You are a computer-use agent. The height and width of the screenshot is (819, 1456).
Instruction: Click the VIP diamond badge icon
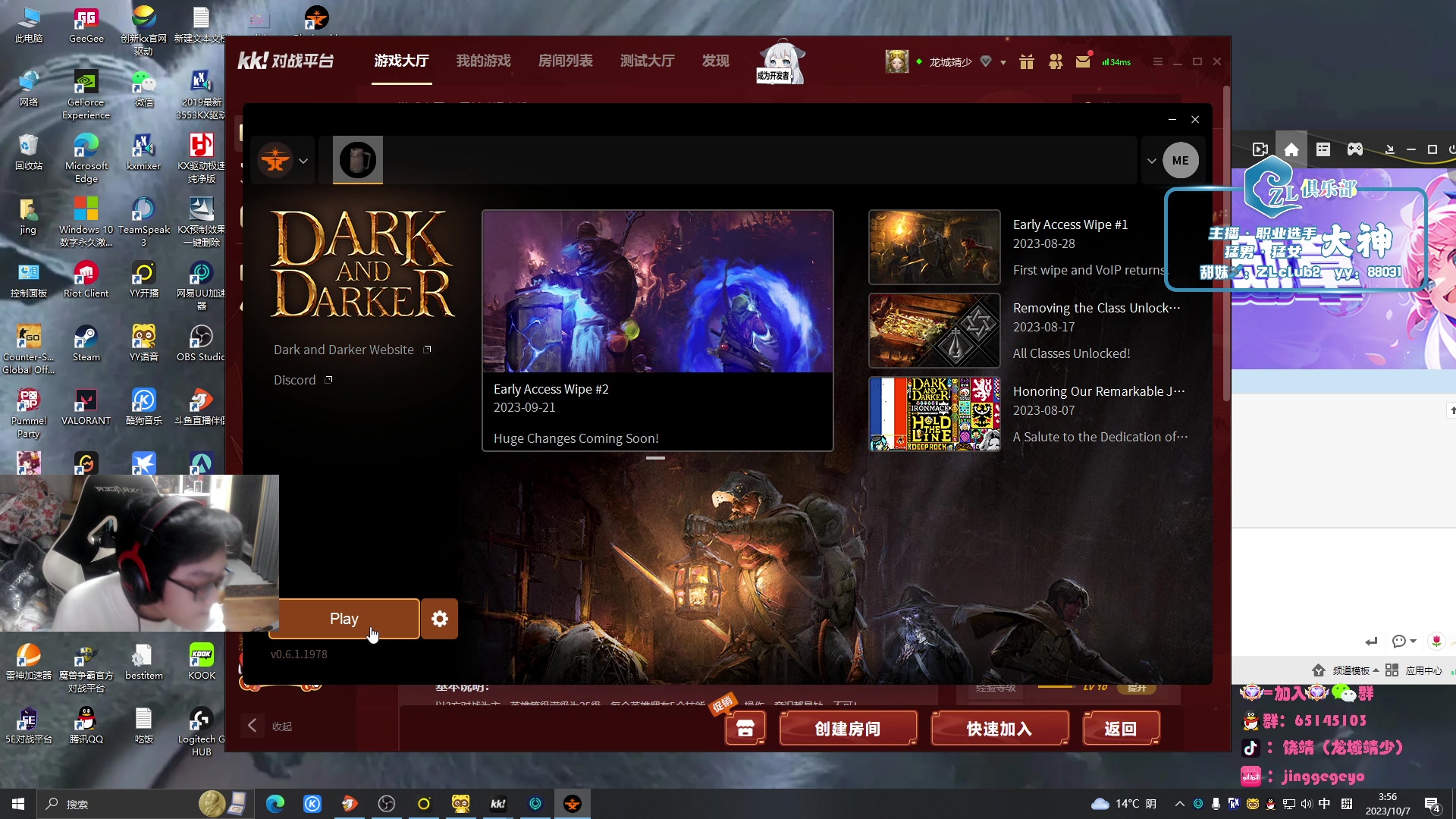pos(986,61)
